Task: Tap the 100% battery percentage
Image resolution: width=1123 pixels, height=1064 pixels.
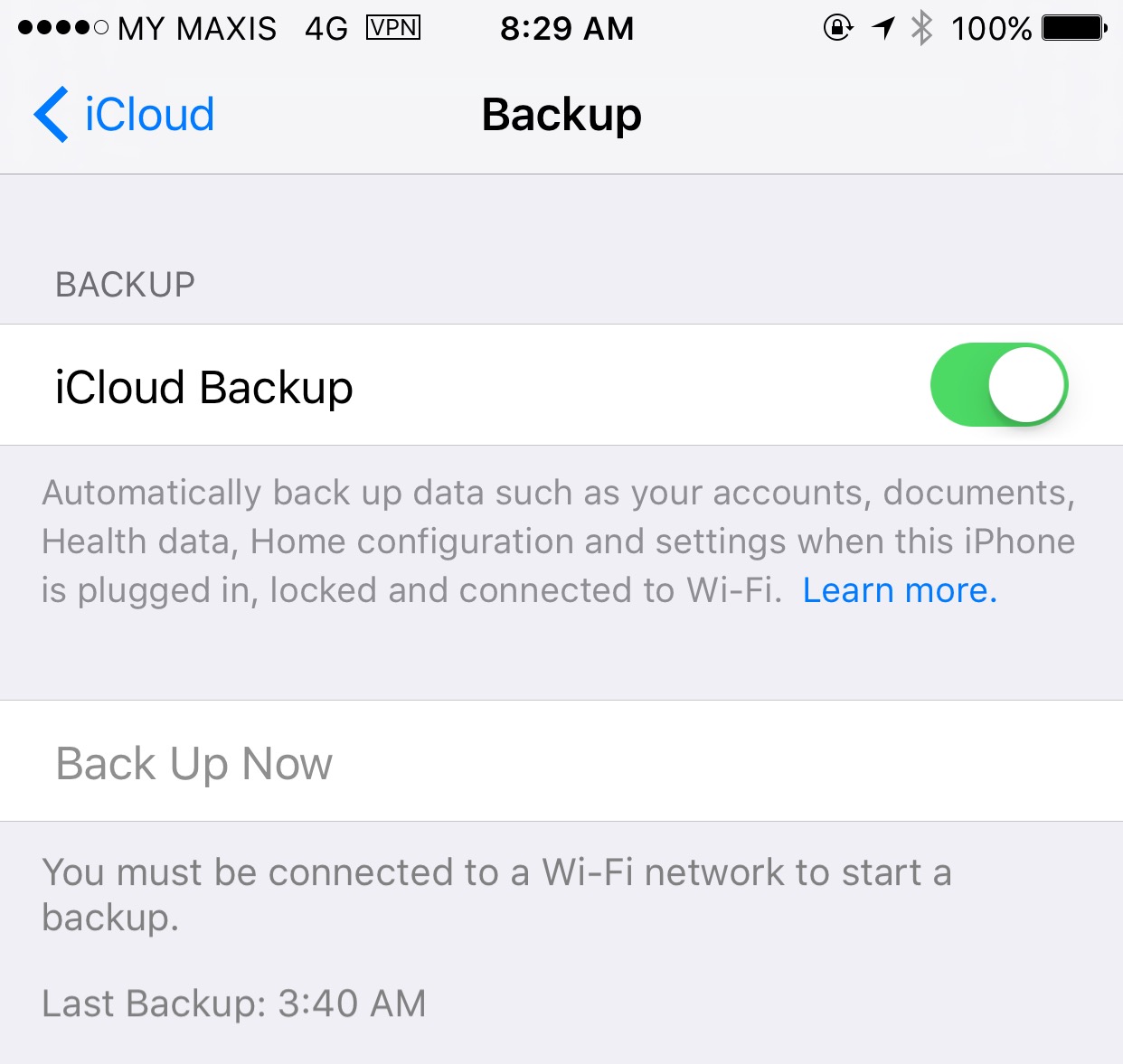Action: 991,29
